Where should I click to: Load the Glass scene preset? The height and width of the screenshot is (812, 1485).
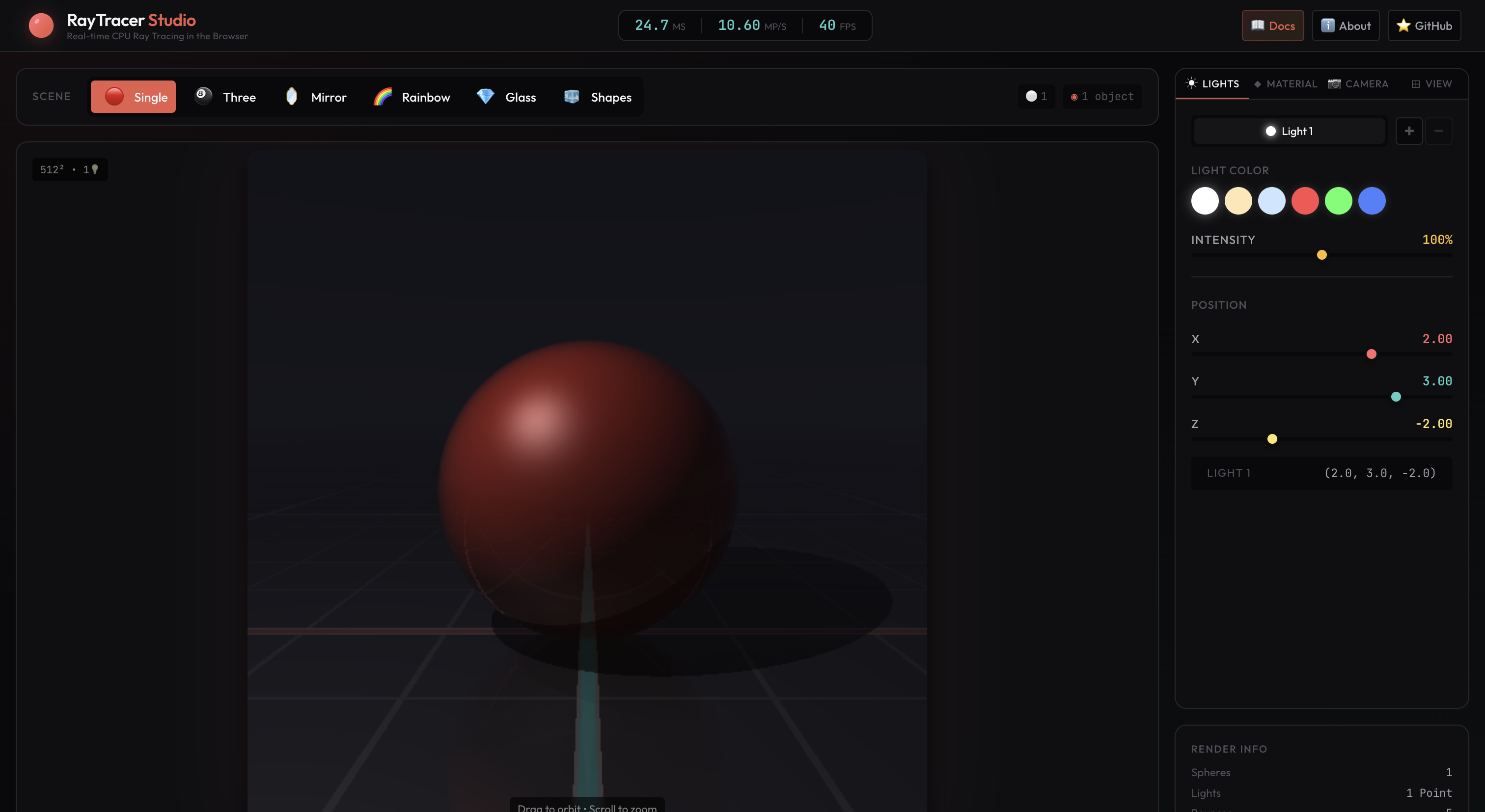(506, 97)
